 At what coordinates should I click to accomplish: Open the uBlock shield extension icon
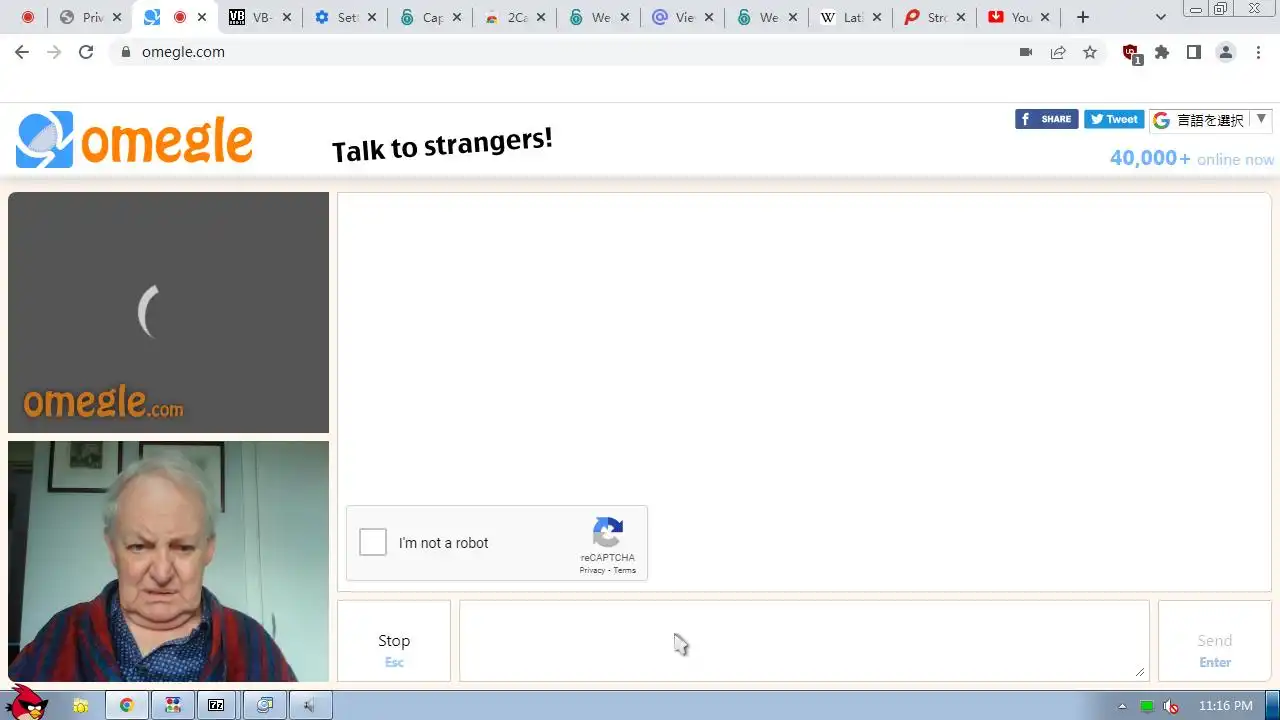(x=1131, y=54)
